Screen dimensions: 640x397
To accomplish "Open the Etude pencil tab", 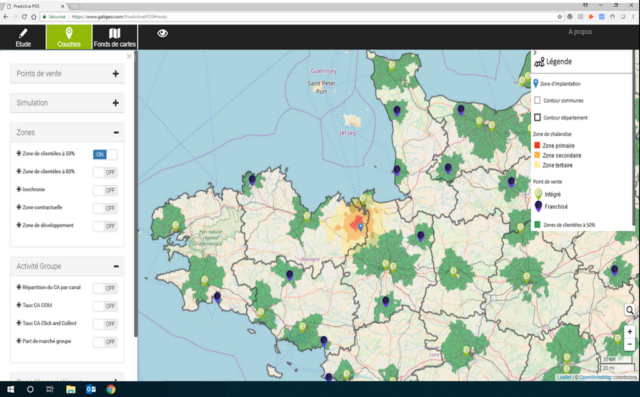I will point(23,37).
